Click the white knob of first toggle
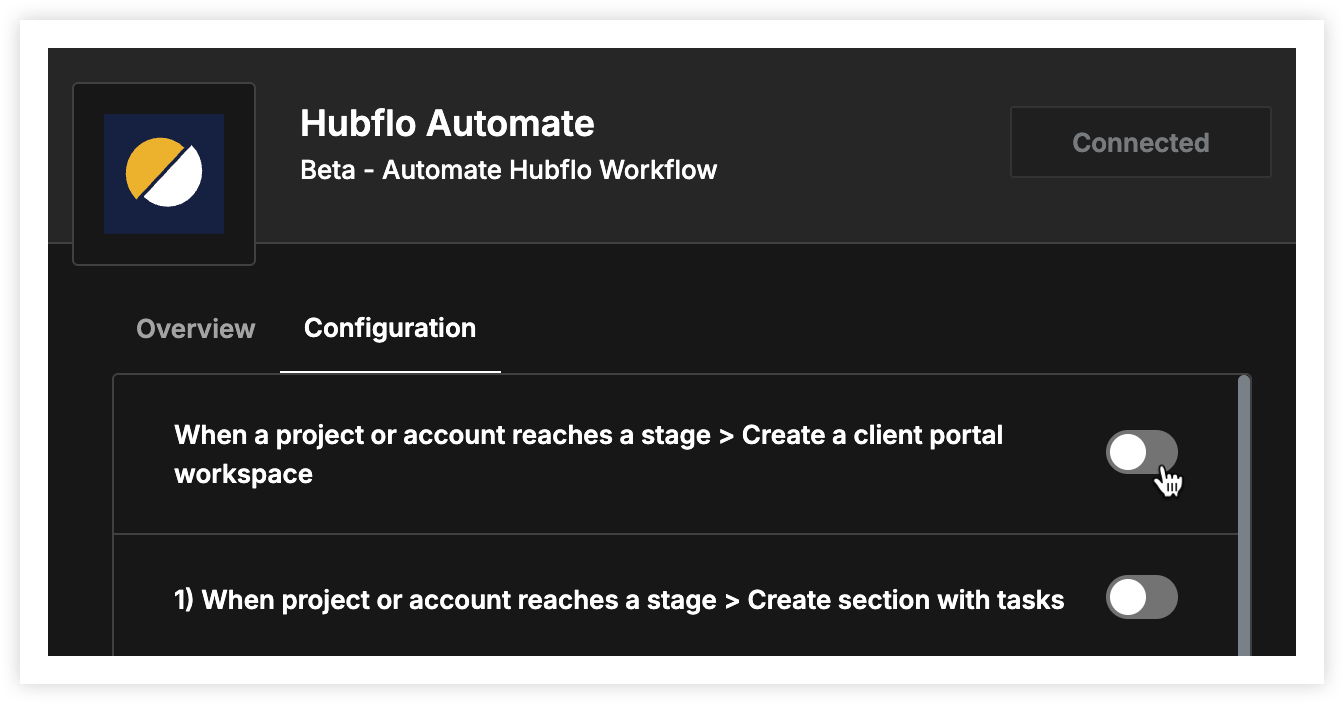The width and height of the screenshot is (1344, 704). pos(1128,453)
